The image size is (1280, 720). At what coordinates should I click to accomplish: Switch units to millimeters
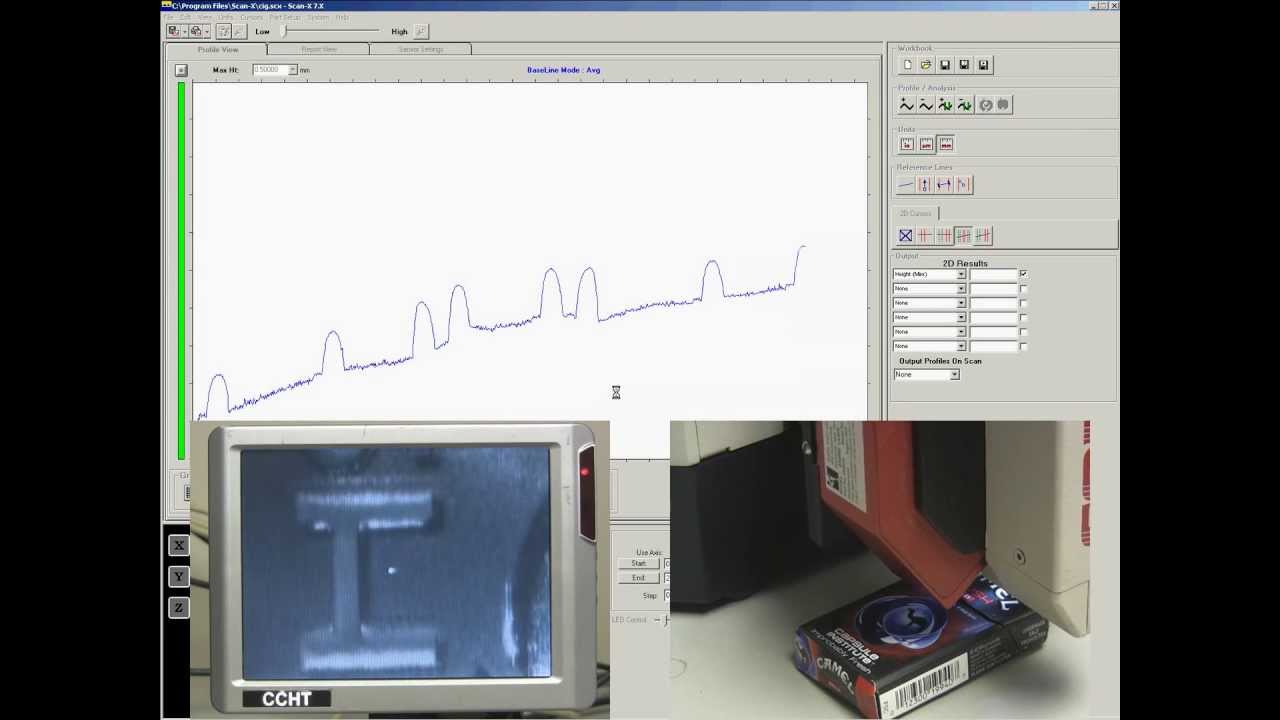click(x=946, y=144)
